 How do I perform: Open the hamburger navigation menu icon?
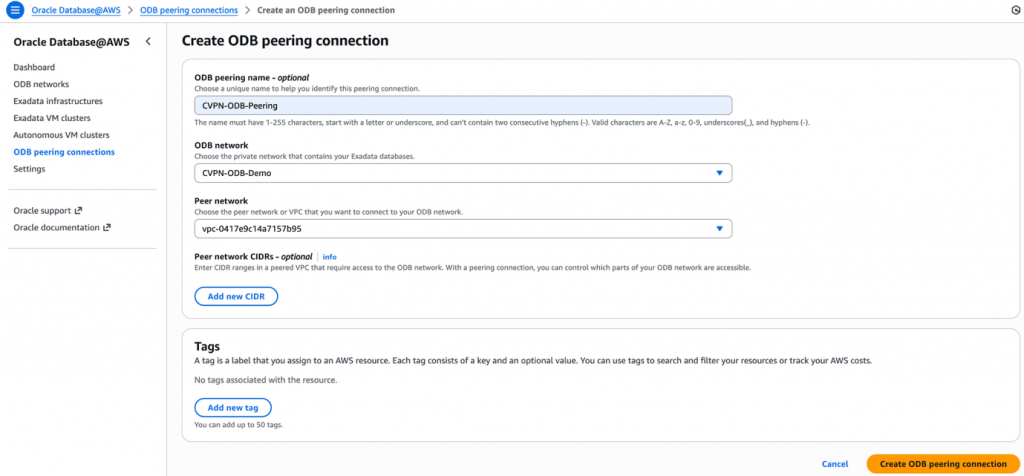pyautogui.click(x=15, y=10)
